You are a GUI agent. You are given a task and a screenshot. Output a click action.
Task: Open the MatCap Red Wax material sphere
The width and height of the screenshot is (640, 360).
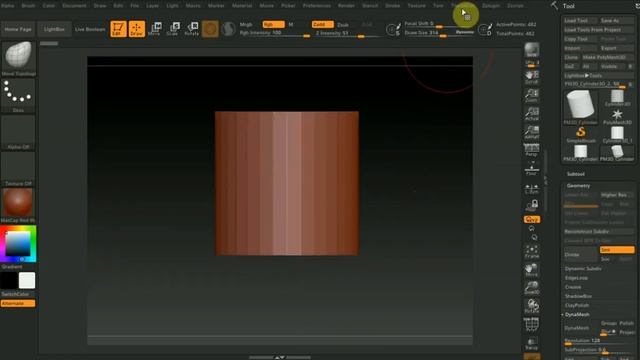point(18,205)
